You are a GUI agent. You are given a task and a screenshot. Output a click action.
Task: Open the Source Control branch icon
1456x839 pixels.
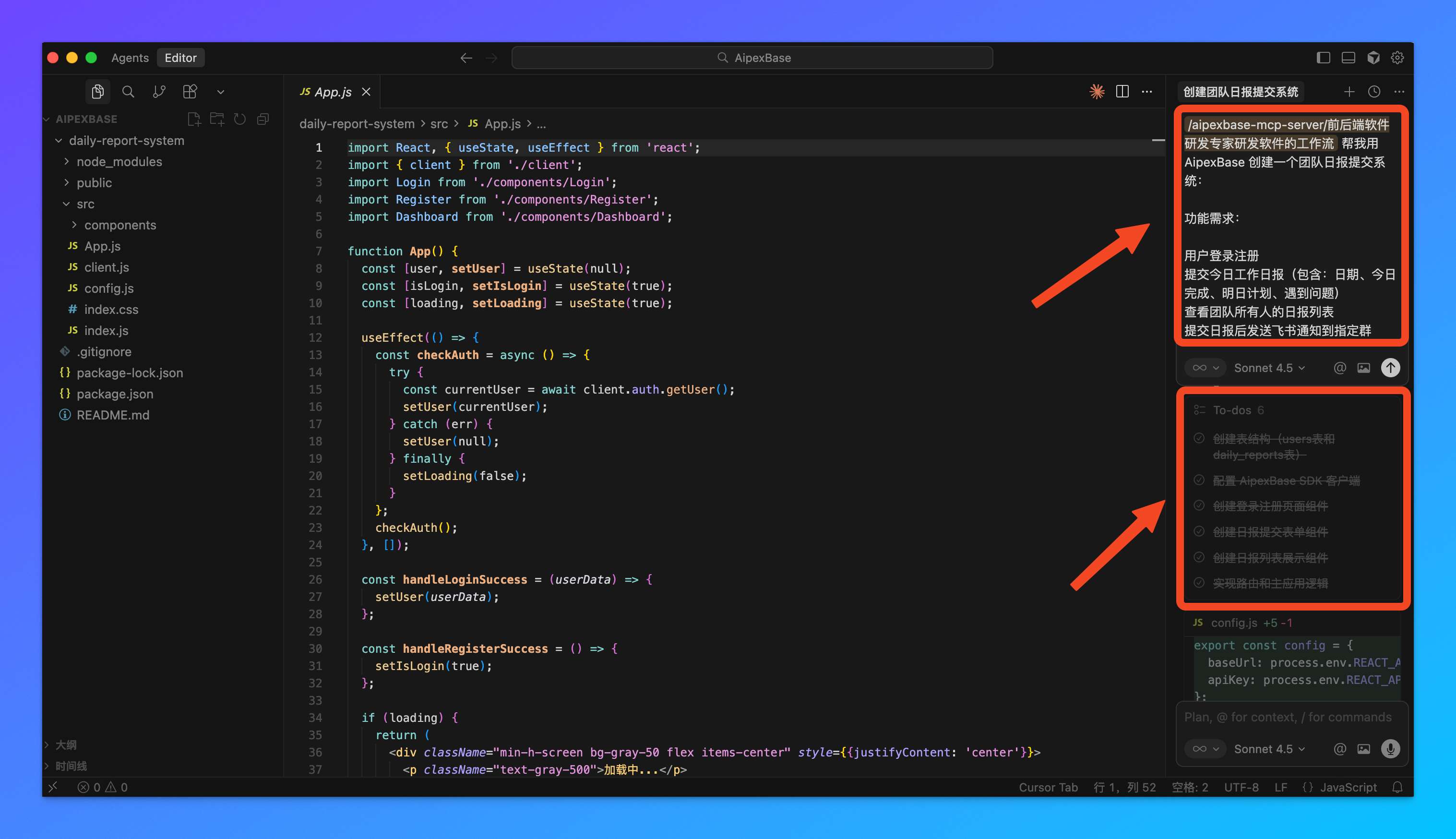(159, 92)
